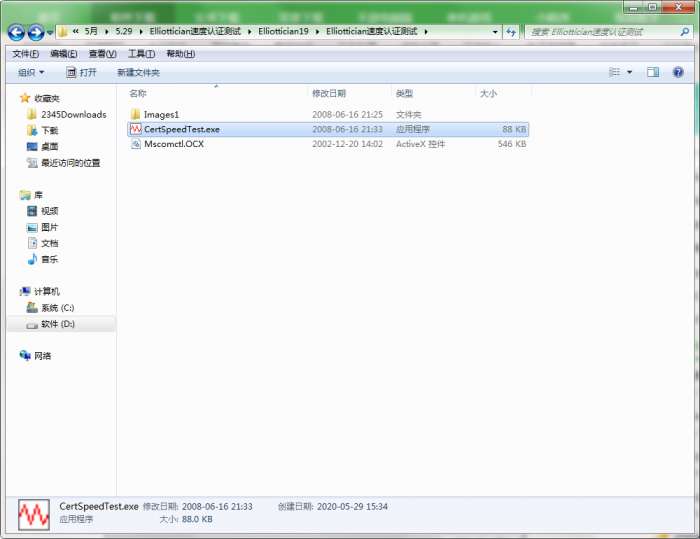Click the 新建文件夹 button
700x539 pixels.
pos(138,72)
